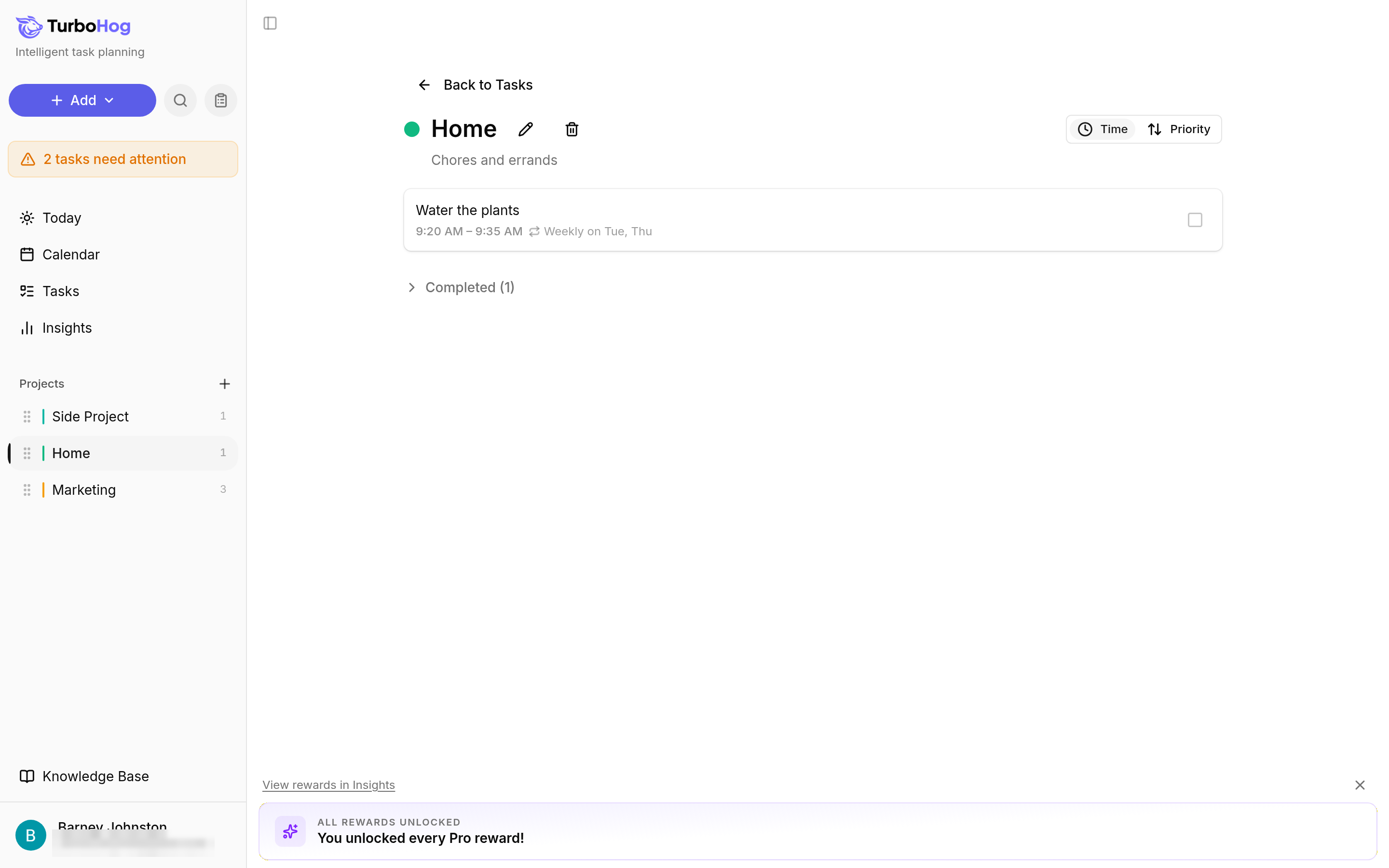Click the Chores and errands description
Screen dimensions: 1389x868
point(494,160)
